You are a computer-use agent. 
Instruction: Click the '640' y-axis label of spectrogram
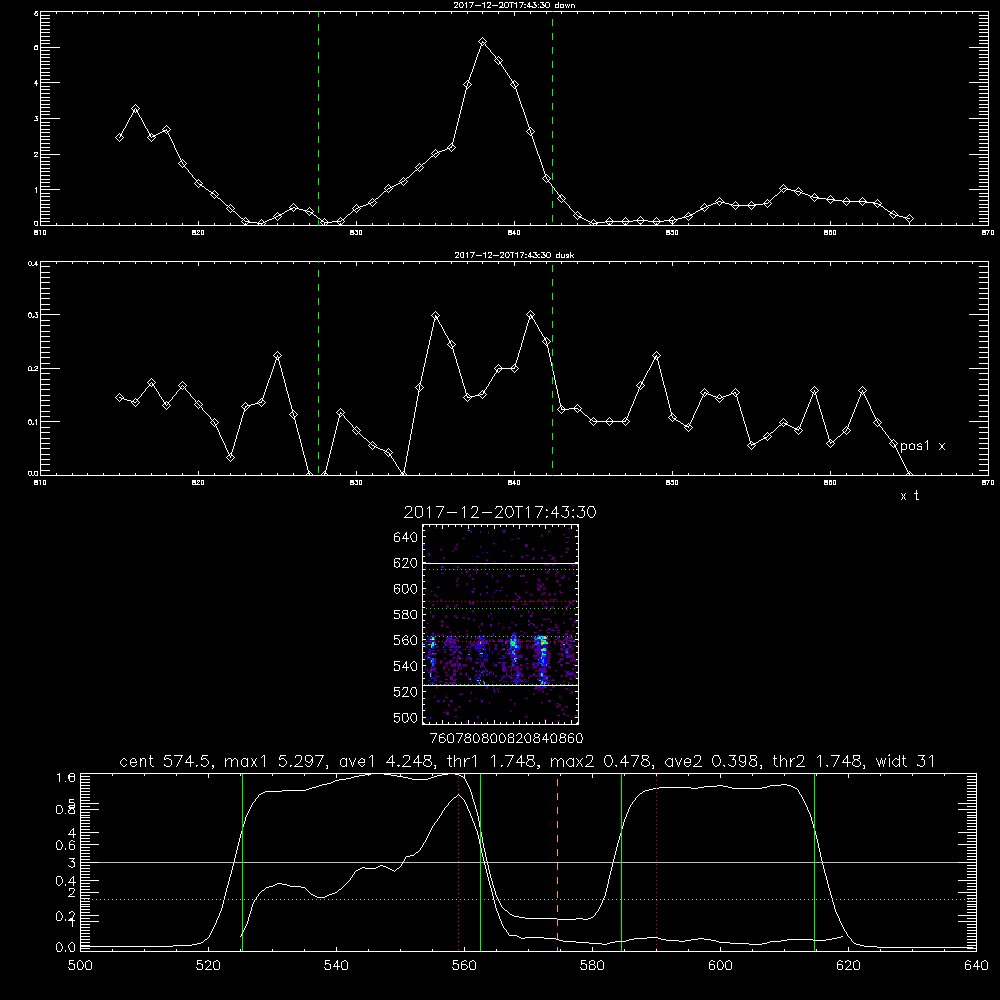(x=406, y=538)
